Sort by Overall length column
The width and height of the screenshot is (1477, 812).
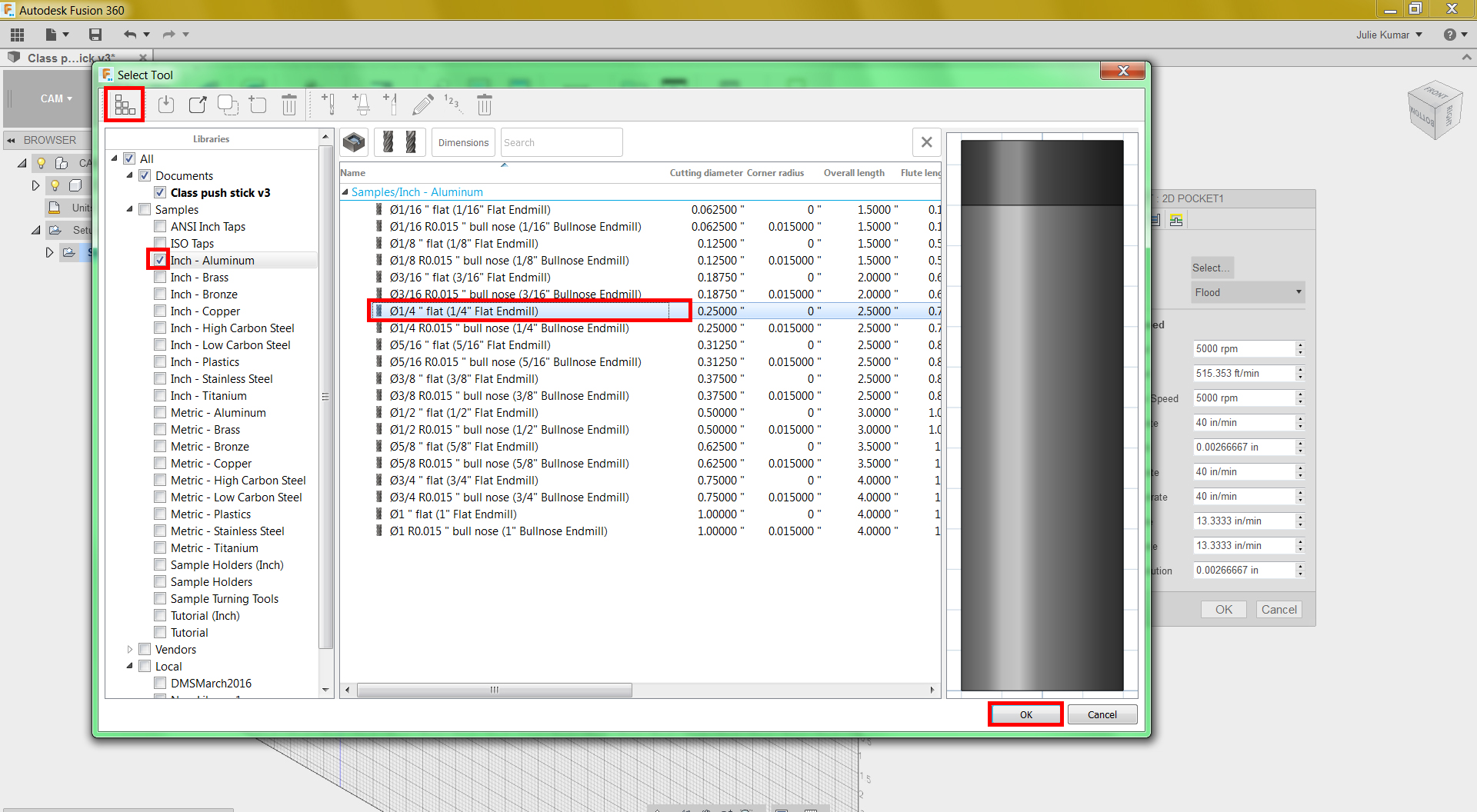pos(854,173)
